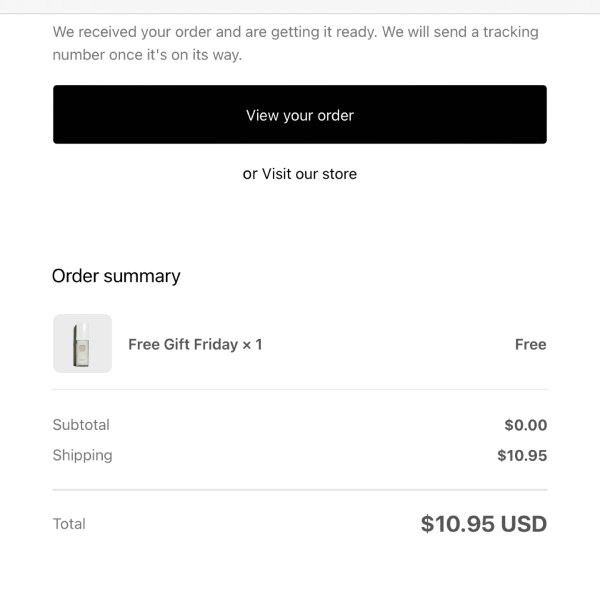This screenshot has height=600, width=600.
Task: Select the Subtotal label
Action: 81,425
